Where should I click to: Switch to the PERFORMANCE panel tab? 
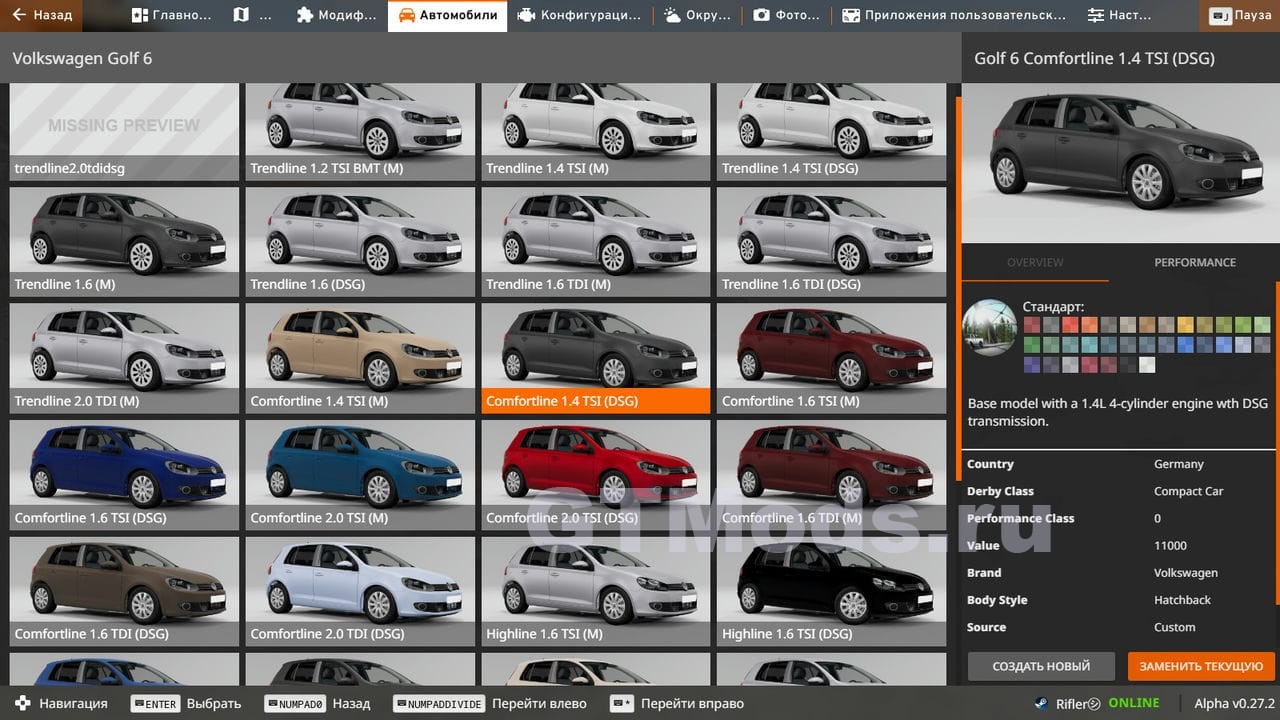[x=1195, y=262]
